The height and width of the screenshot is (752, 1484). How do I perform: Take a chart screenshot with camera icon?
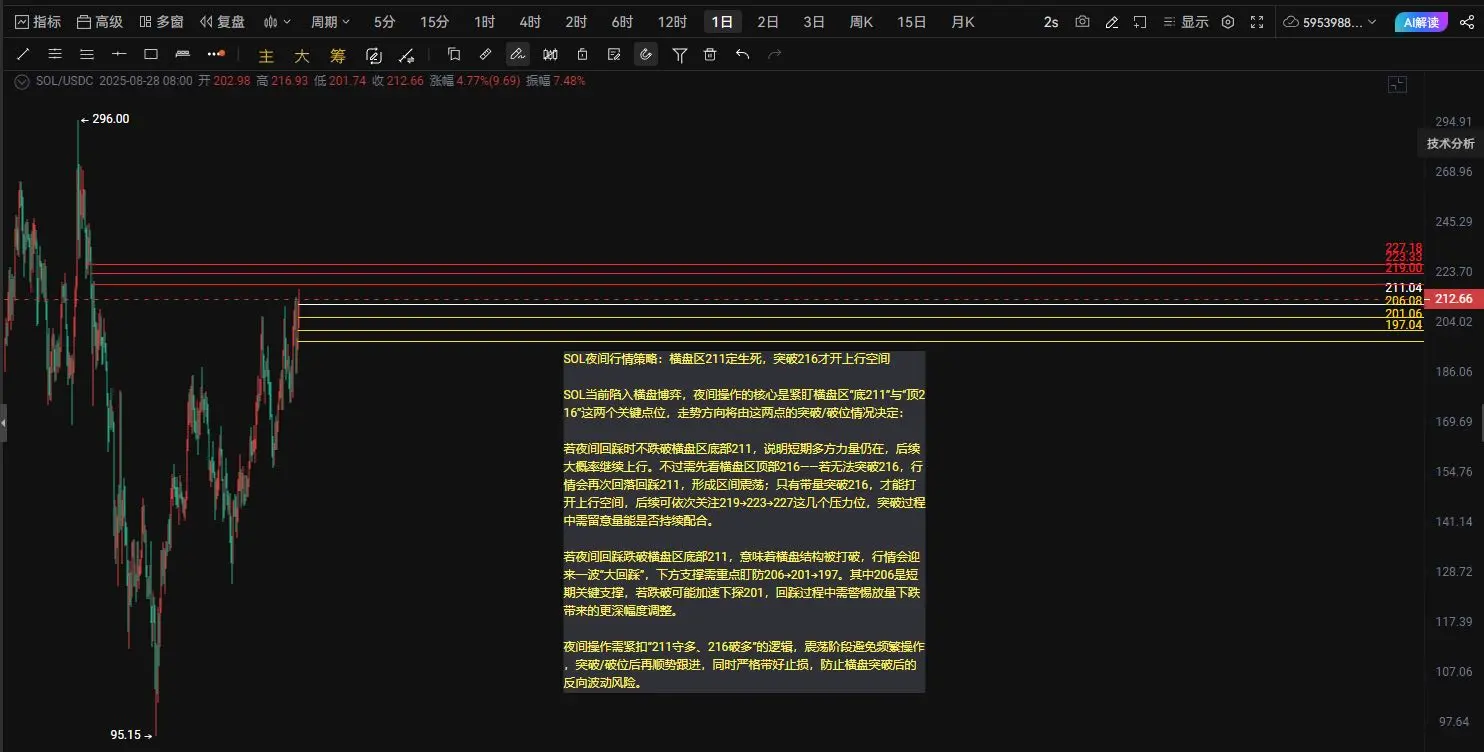tap(1082, 21)
